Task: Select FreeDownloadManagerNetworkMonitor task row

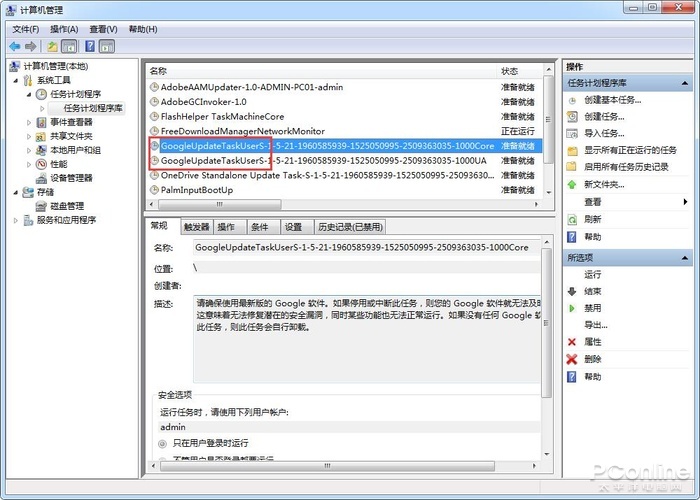Action: point(344,131)
